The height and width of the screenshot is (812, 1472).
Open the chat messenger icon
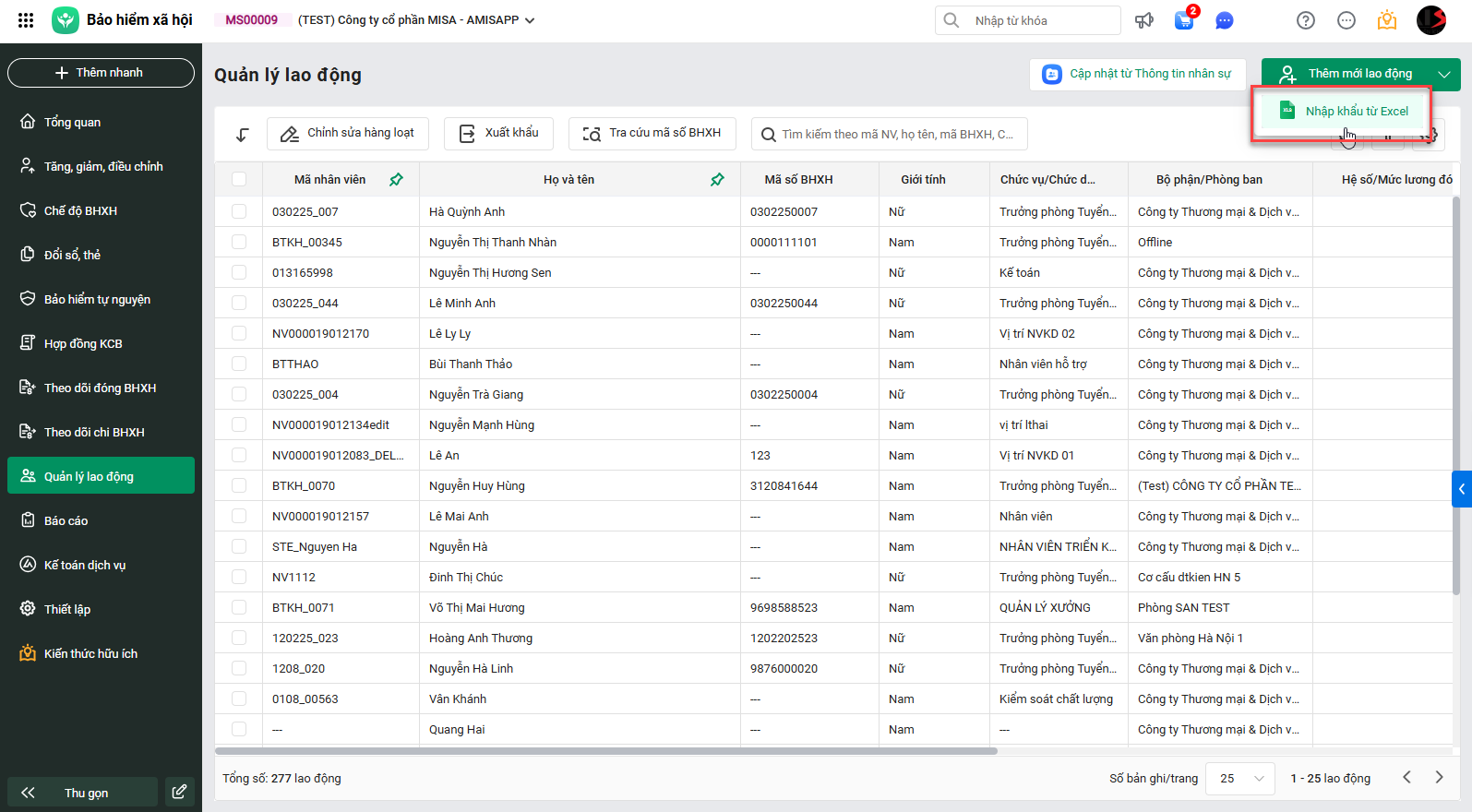pyautogui.click(x=1225, y=20)
